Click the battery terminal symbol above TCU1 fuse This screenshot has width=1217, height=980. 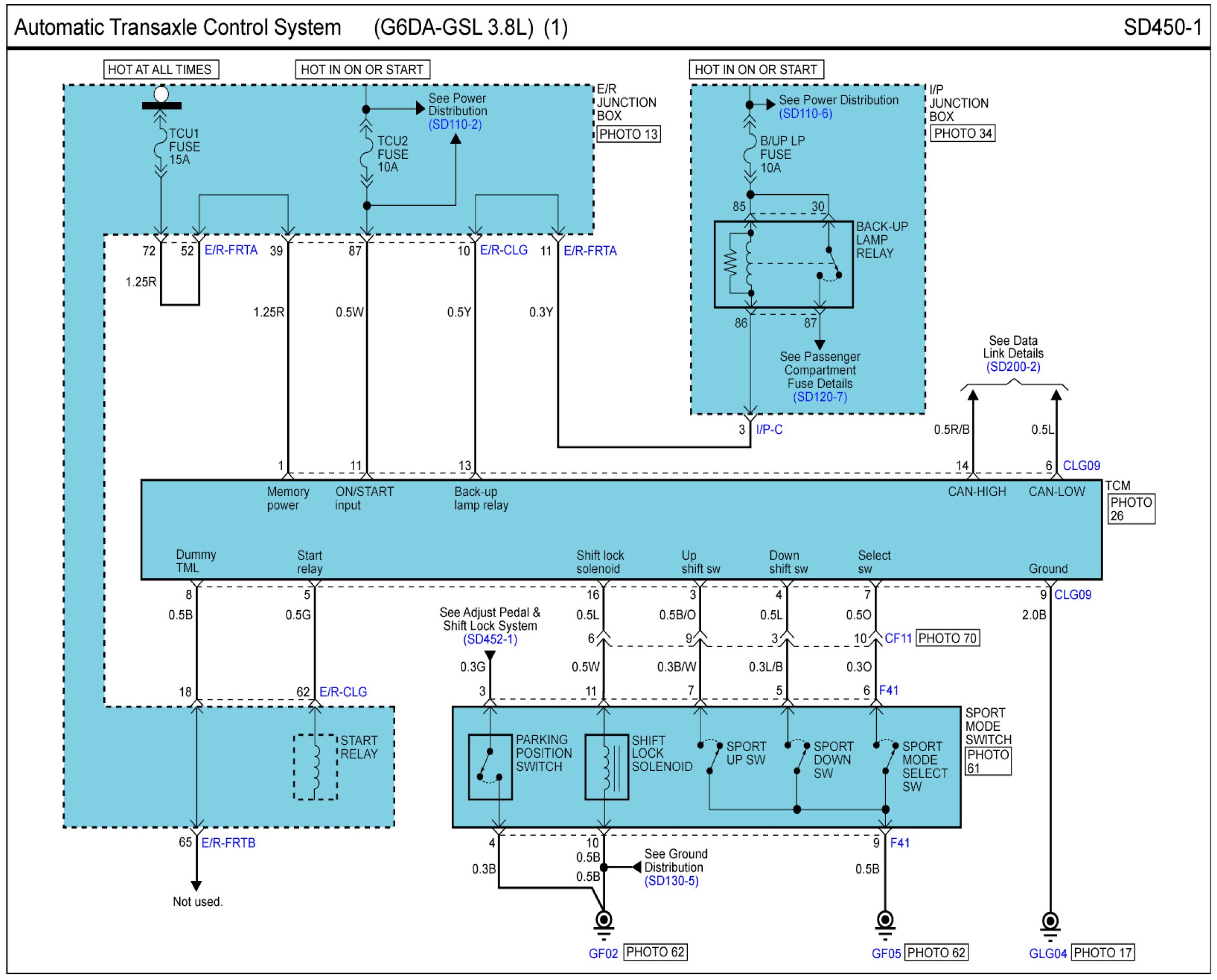tap(162, 98)
